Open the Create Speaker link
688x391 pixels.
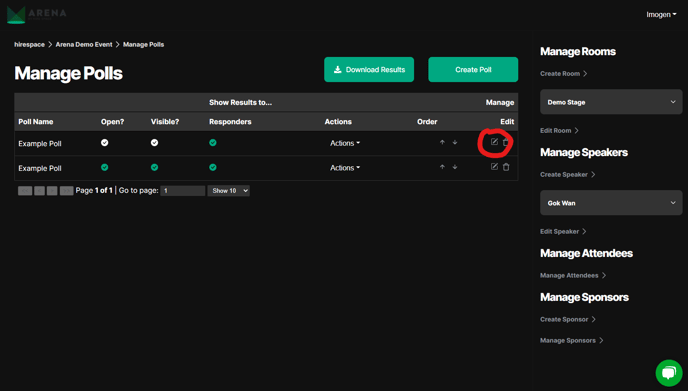coord(567,174)
